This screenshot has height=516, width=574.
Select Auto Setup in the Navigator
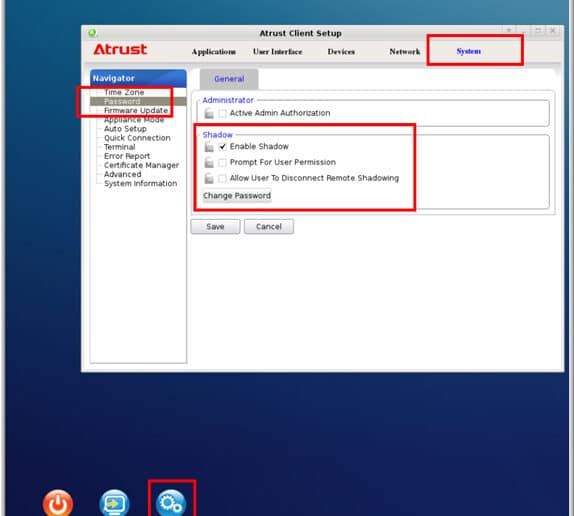[125, 129]
